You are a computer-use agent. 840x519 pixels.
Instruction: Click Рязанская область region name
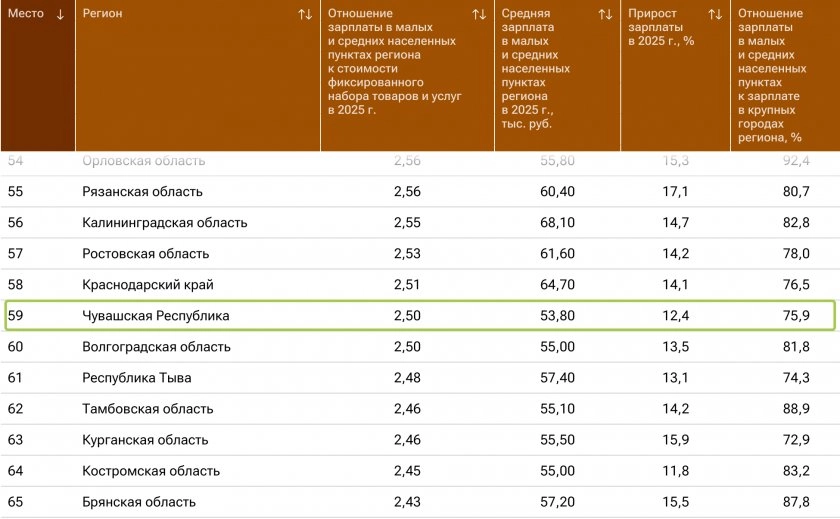click(142, 191)
